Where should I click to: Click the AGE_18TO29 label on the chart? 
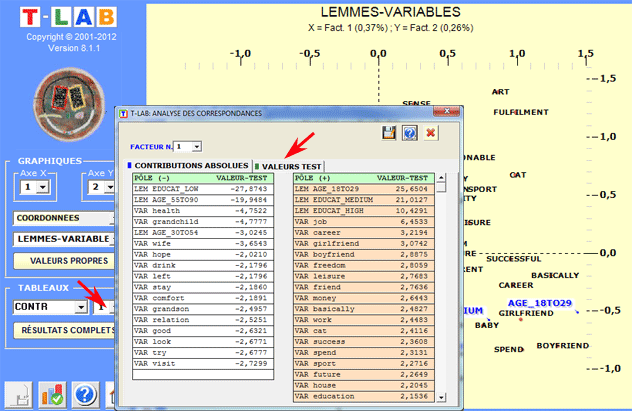pyautogui.click(x=540, y=303)
